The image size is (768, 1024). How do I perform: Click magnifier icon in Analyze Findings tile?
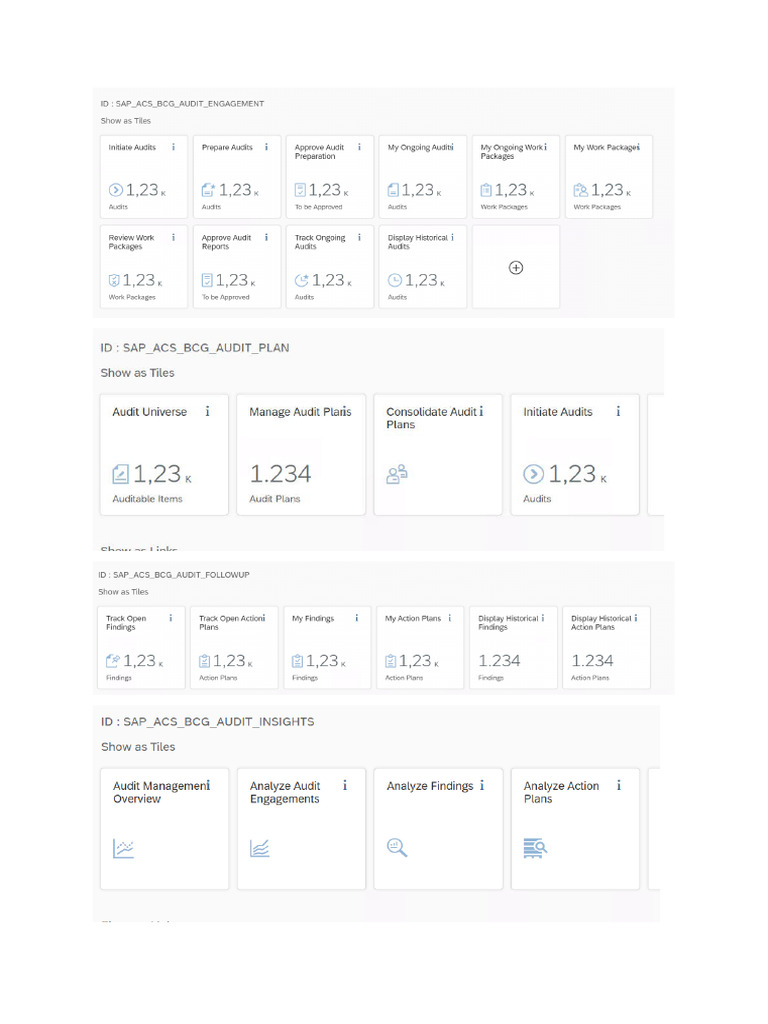pyautogui.click(x=396, y=848)
